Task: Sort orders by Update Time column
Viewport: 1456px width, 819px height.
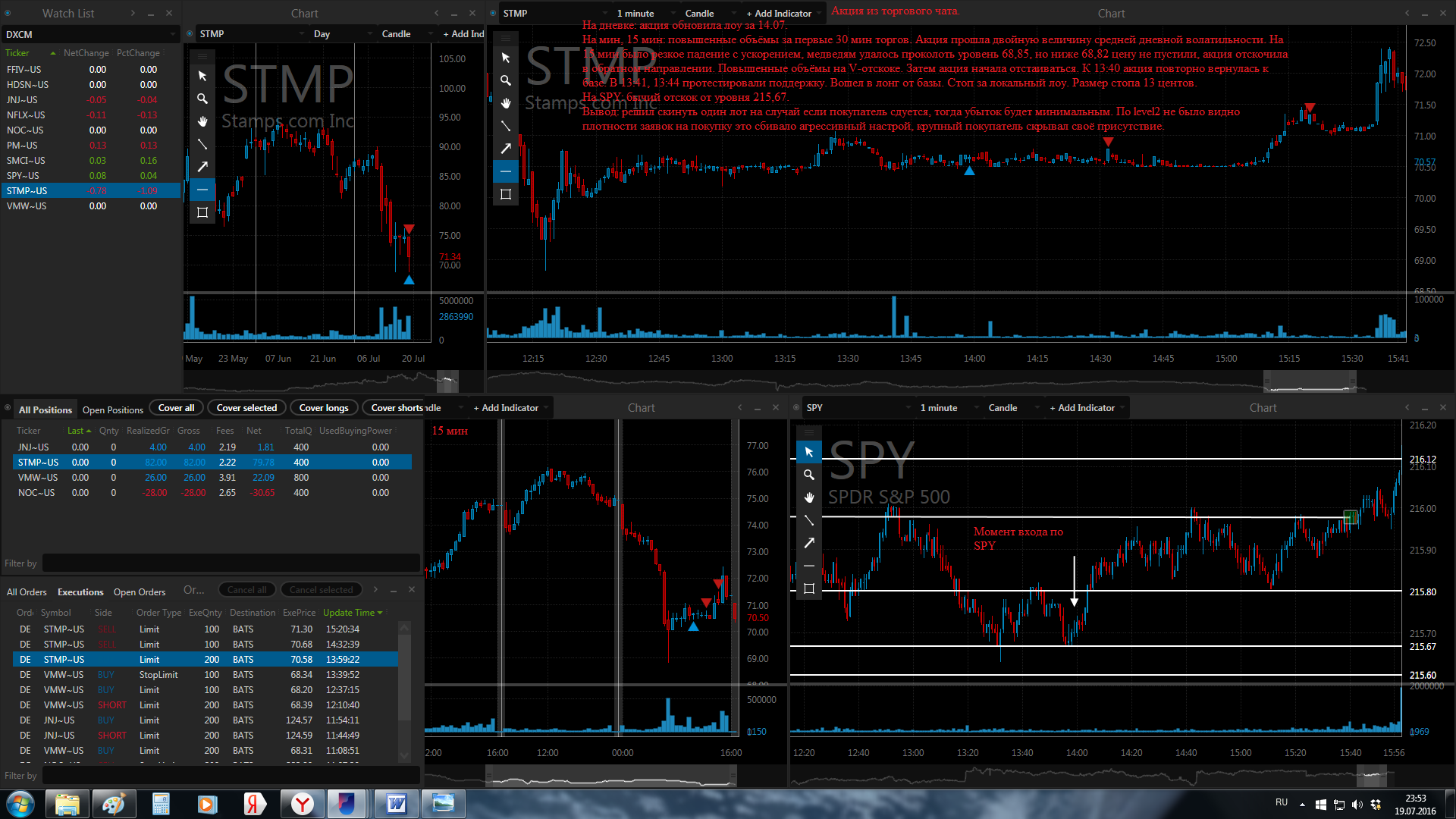Action: (x=353, y=612)
